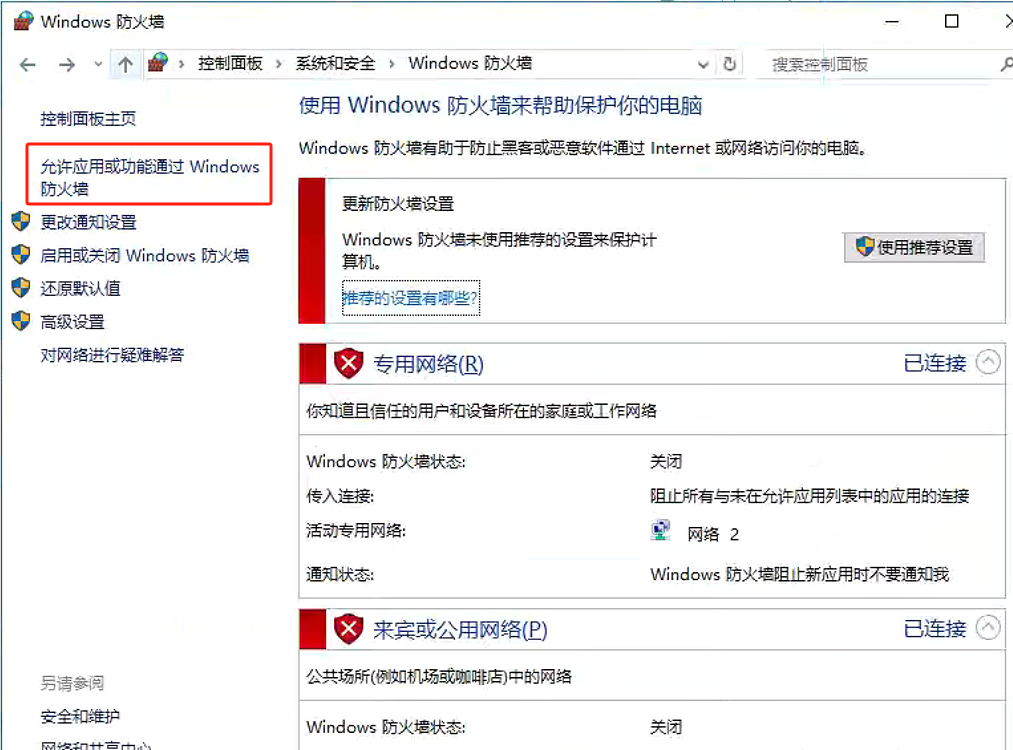The image size is (1013, 750).
Task: Expand chevron after firewall icon in breadcrumb
Action: tap(182, 64)
